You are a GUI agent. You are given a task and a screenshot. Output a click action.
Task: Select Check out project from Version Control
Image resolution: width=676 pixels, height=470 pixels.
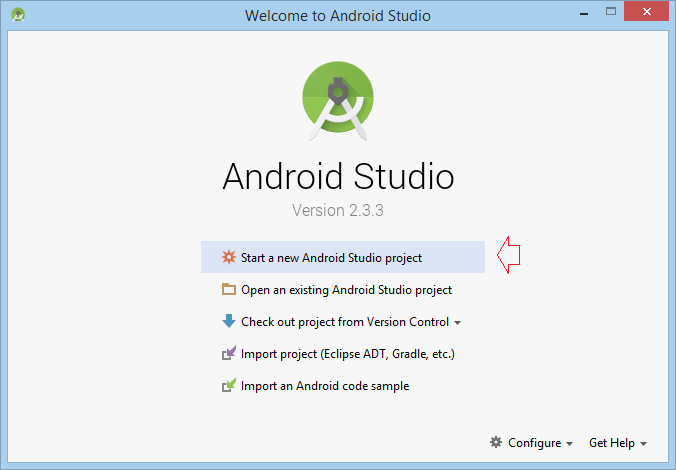click(343, 322)
